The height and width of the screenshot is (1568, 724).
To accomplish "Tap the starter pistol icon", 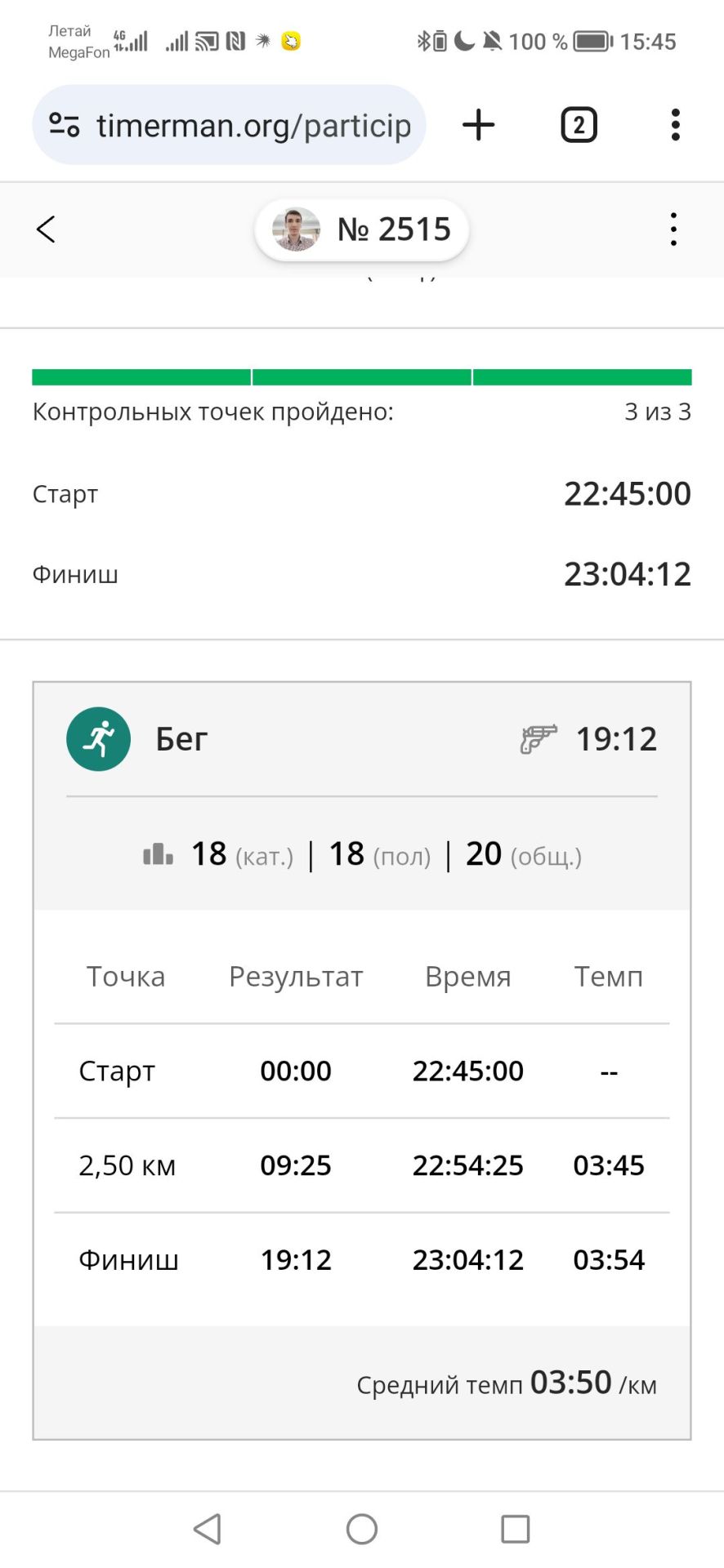I will tap(539, 739).
